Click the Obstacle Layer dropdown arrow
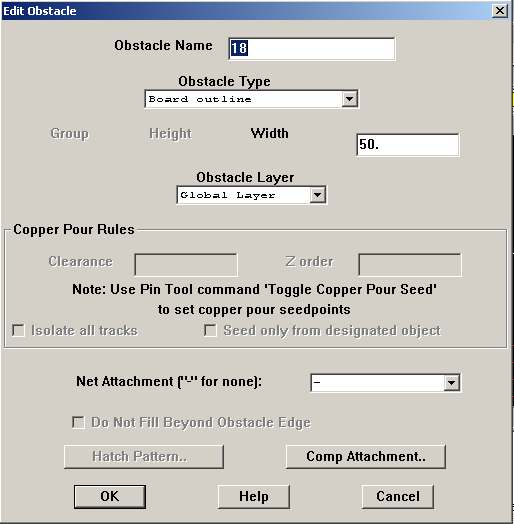514x524 pixels. [317, 195]
